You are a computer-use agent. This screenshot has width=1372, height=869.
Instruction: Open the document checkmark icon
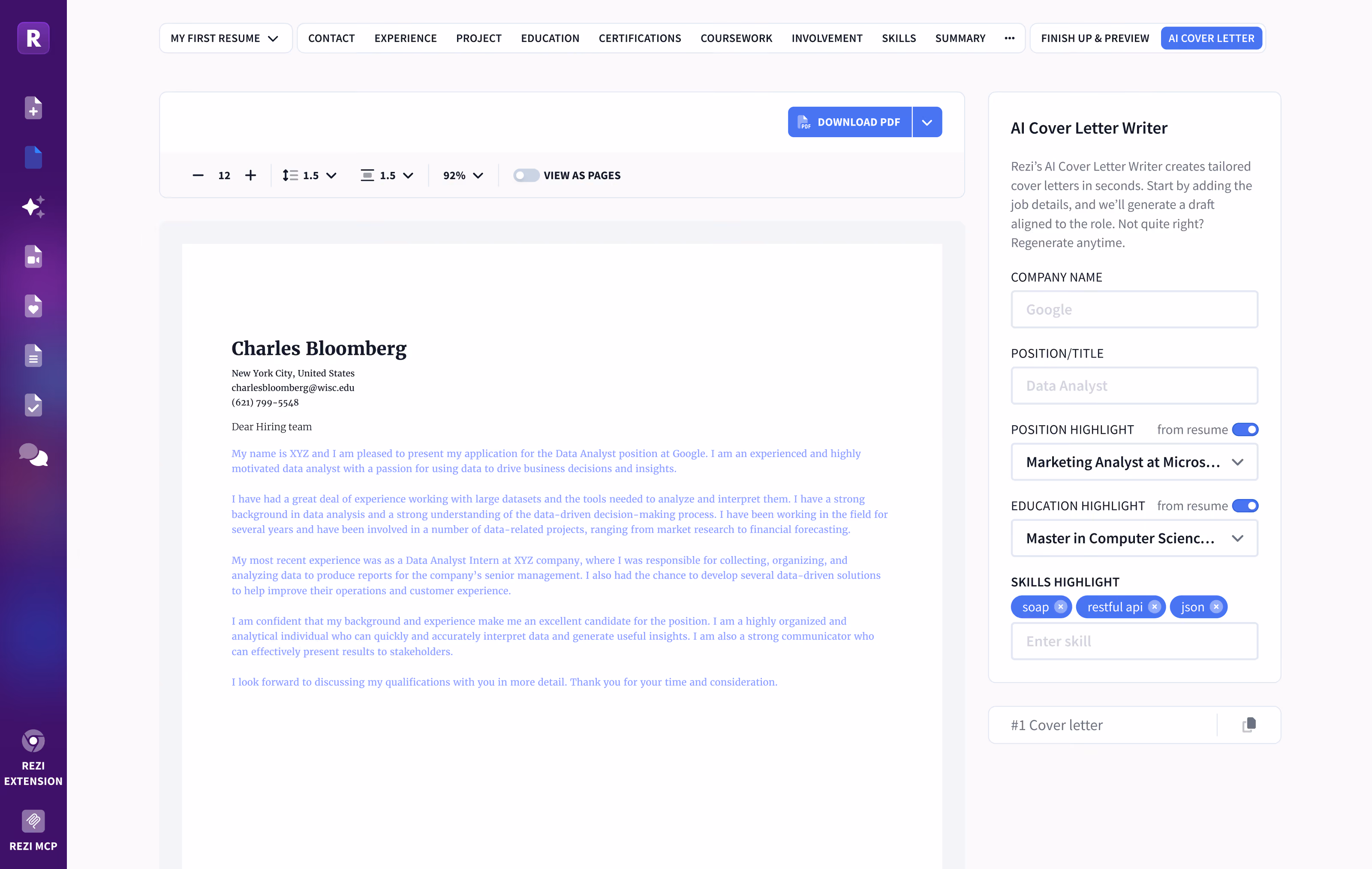click(33, 405)
